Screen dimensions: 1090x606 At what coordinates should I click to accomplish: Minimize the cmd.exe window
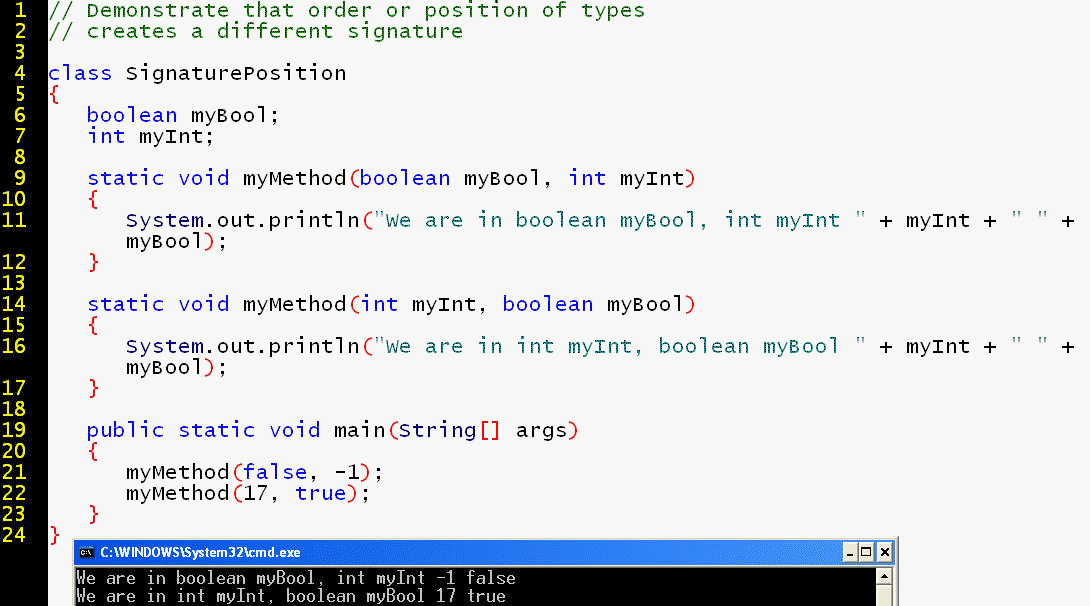849,552
